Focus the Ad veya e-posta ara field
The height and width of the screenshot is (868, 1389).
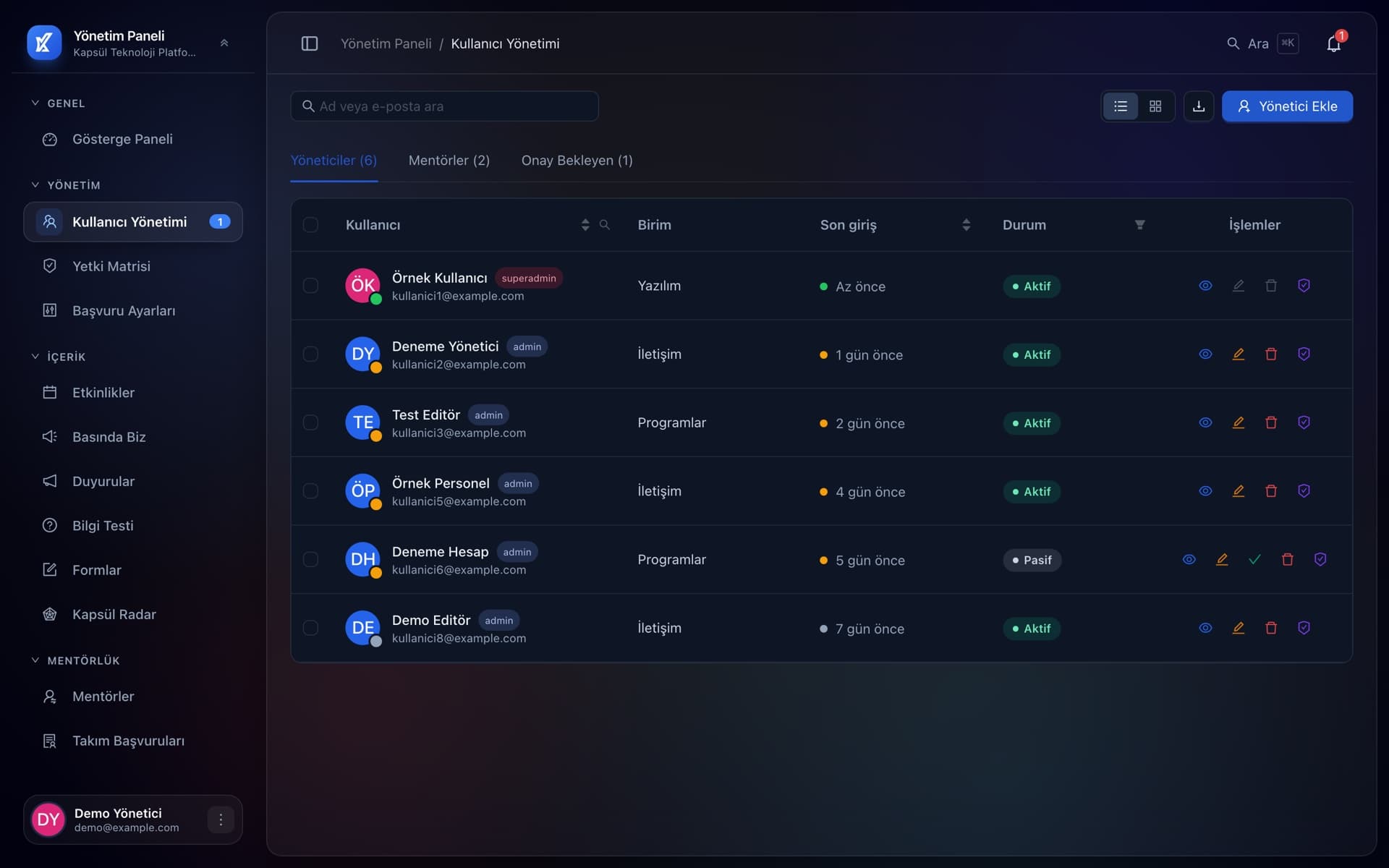point(444,106)
